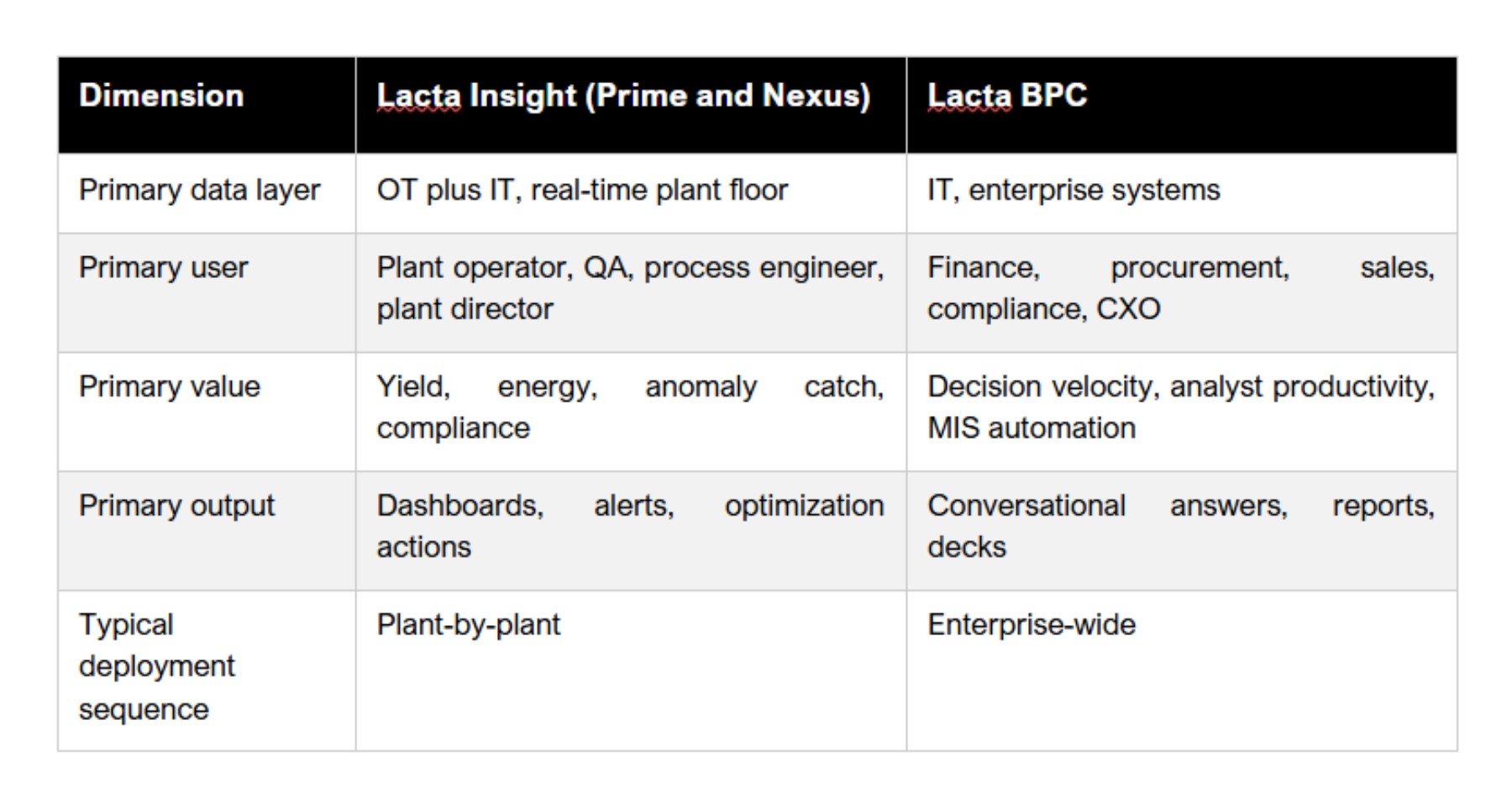The width and height of the screenshot is (1512, 794).
Task: Click the IT, enterprise systems cell
Action: pos(1074,191)
